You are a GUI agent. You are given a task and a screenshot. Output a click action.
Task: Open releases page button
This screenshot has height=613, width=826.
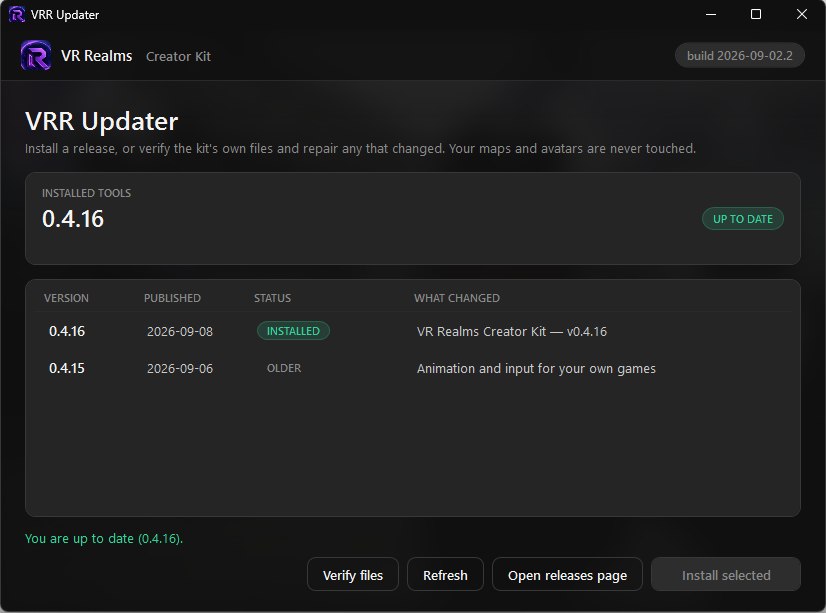pos(567,575)
